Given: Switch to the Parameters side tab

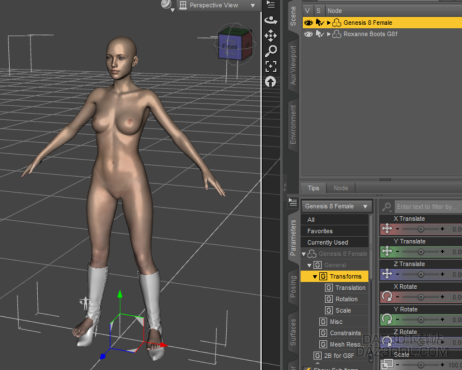Looking at the screenshot, I should coord(293,238).
